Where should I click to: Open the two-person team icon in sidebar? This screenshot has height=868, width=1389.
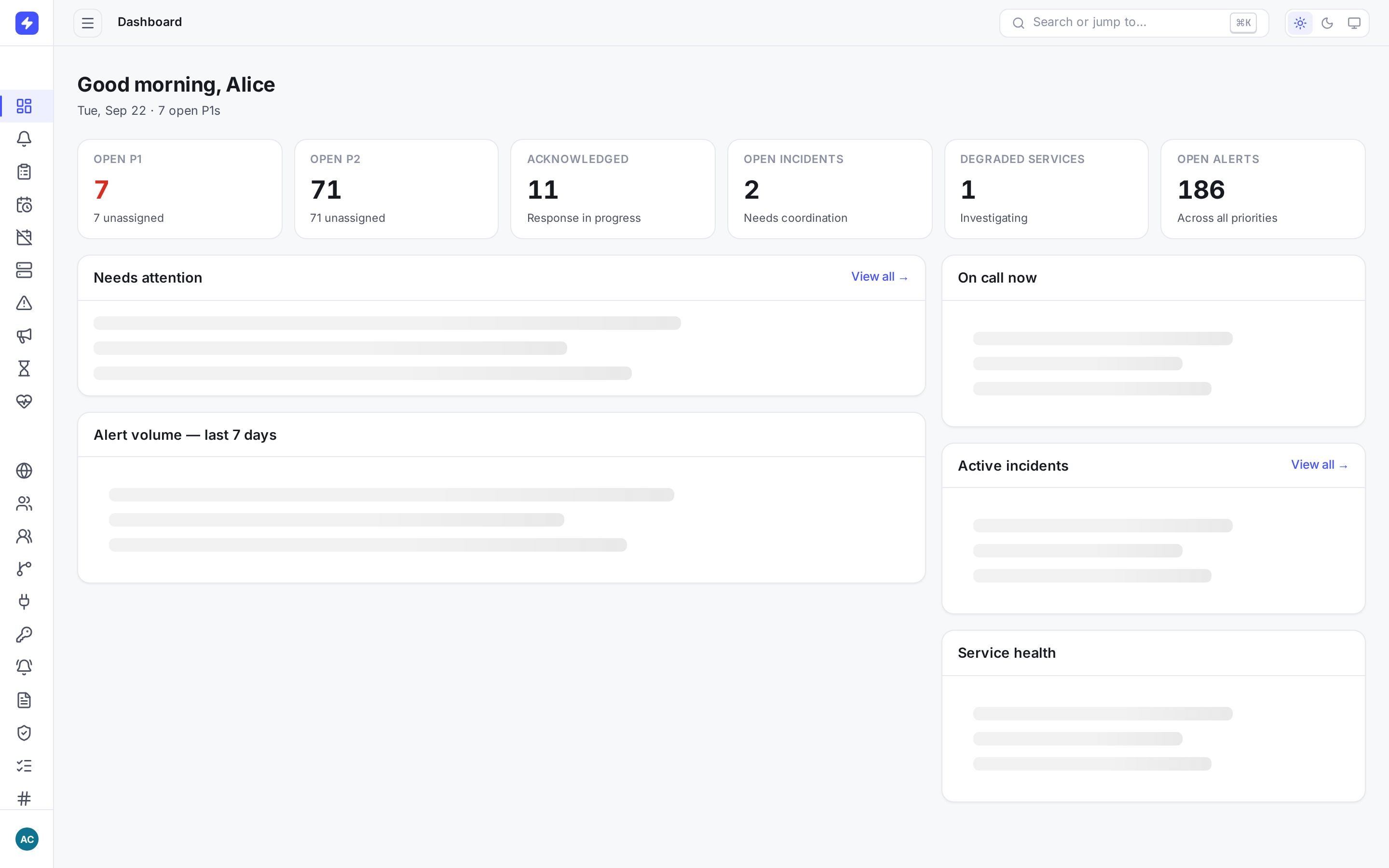24,536
